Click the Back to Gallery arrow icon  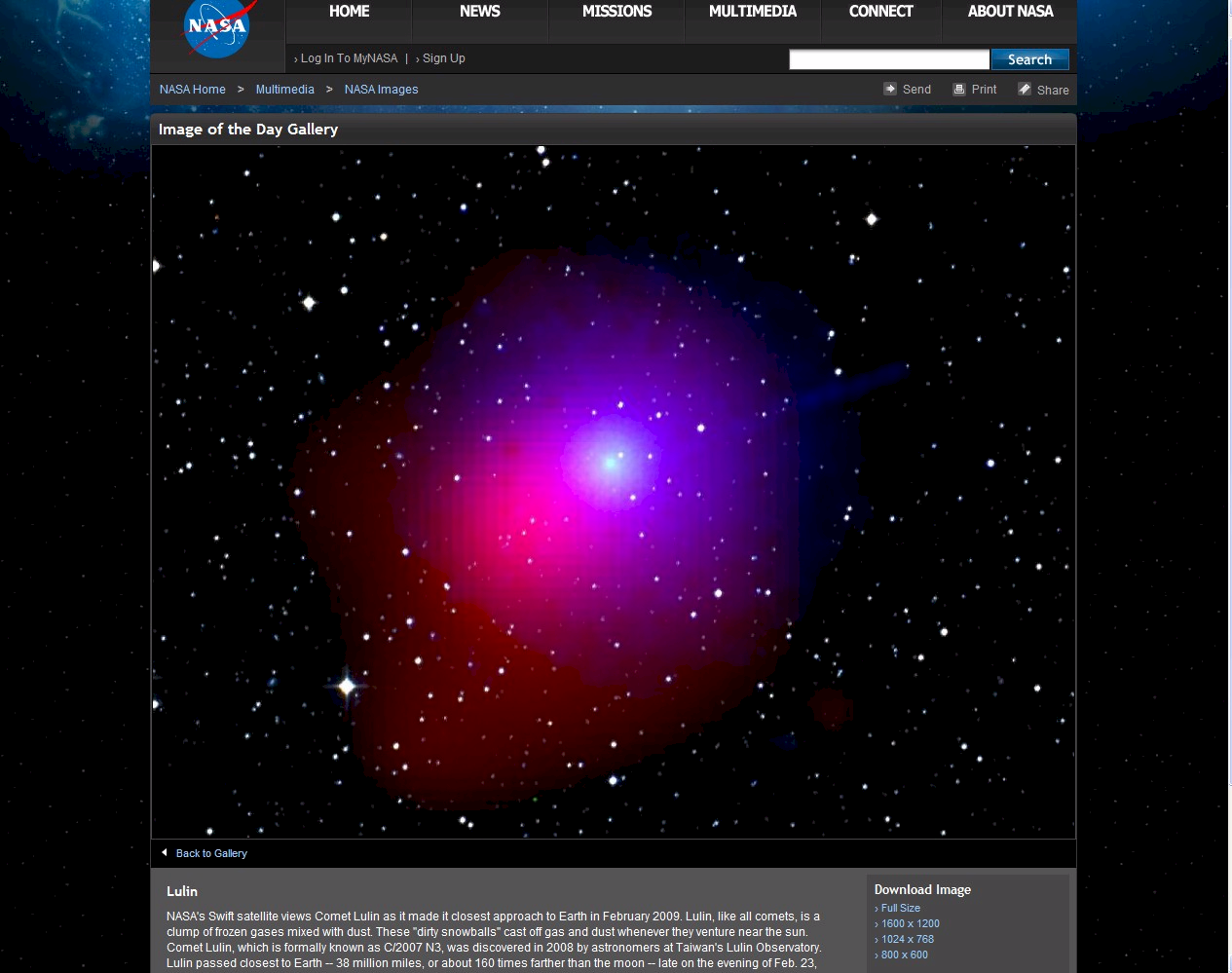[165, 852]
